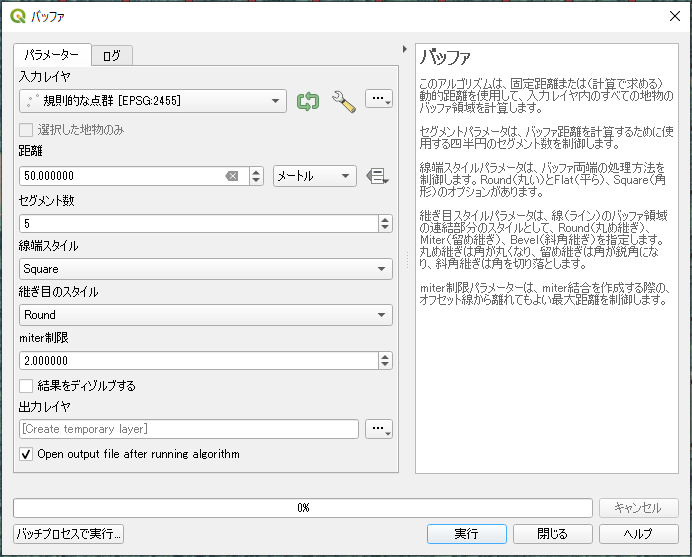Image resolution: width=692 pixels, height=557 pixels.
Task: Click the セグメント数 stepper arrows
Action: (385, 224)
